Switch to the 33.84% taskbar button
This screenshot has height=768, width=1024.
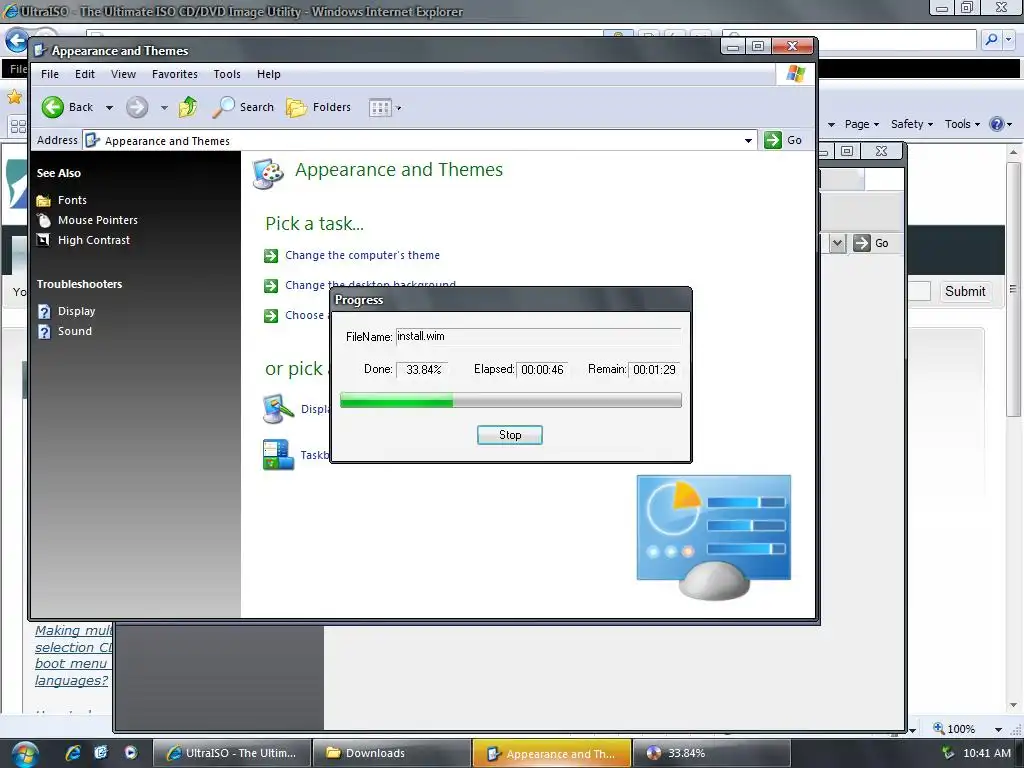coord(711,753)
